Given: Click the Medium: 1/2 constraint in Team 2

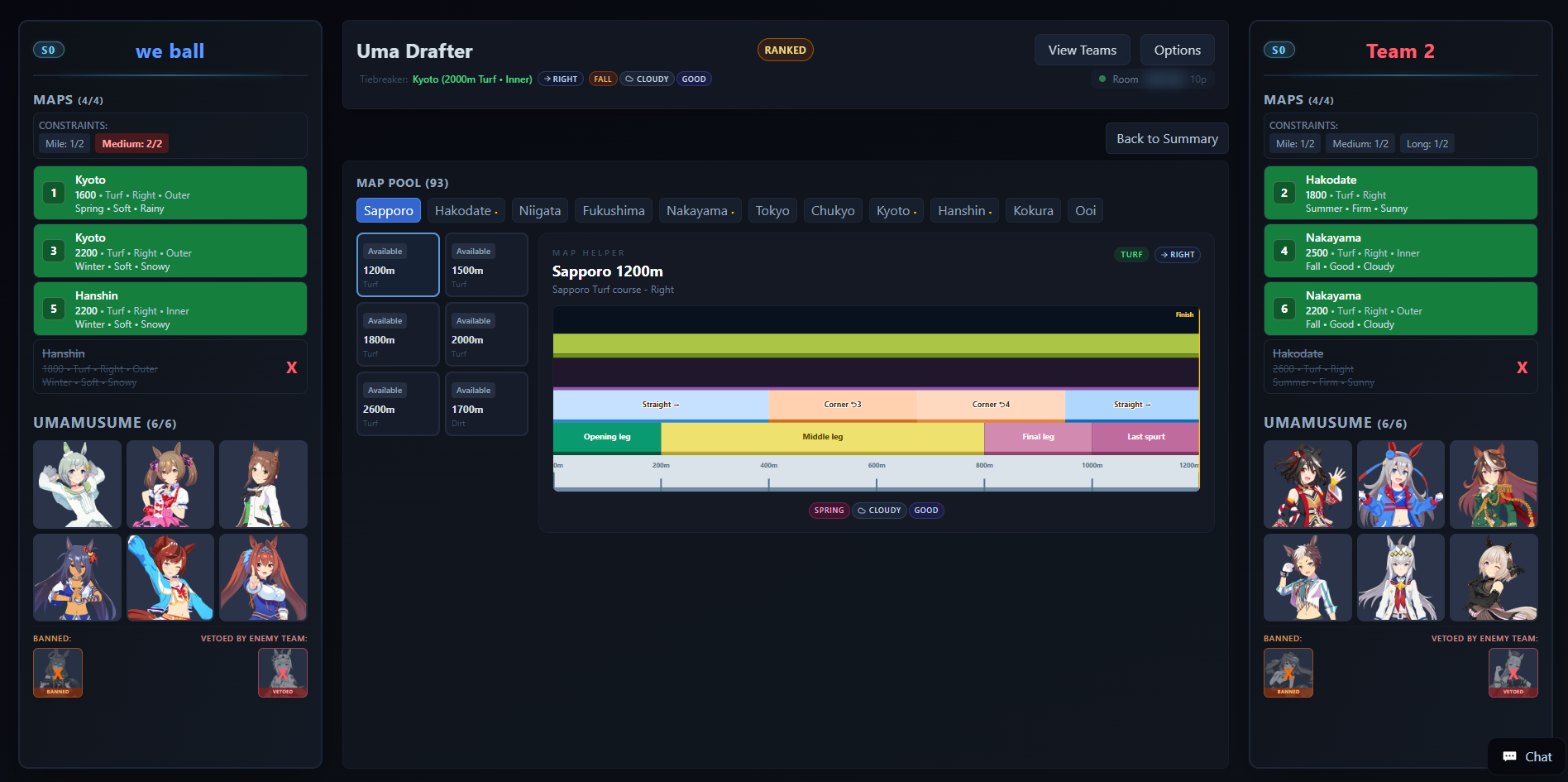Looking at the screenshot, I should click(x=1360, y=143).
